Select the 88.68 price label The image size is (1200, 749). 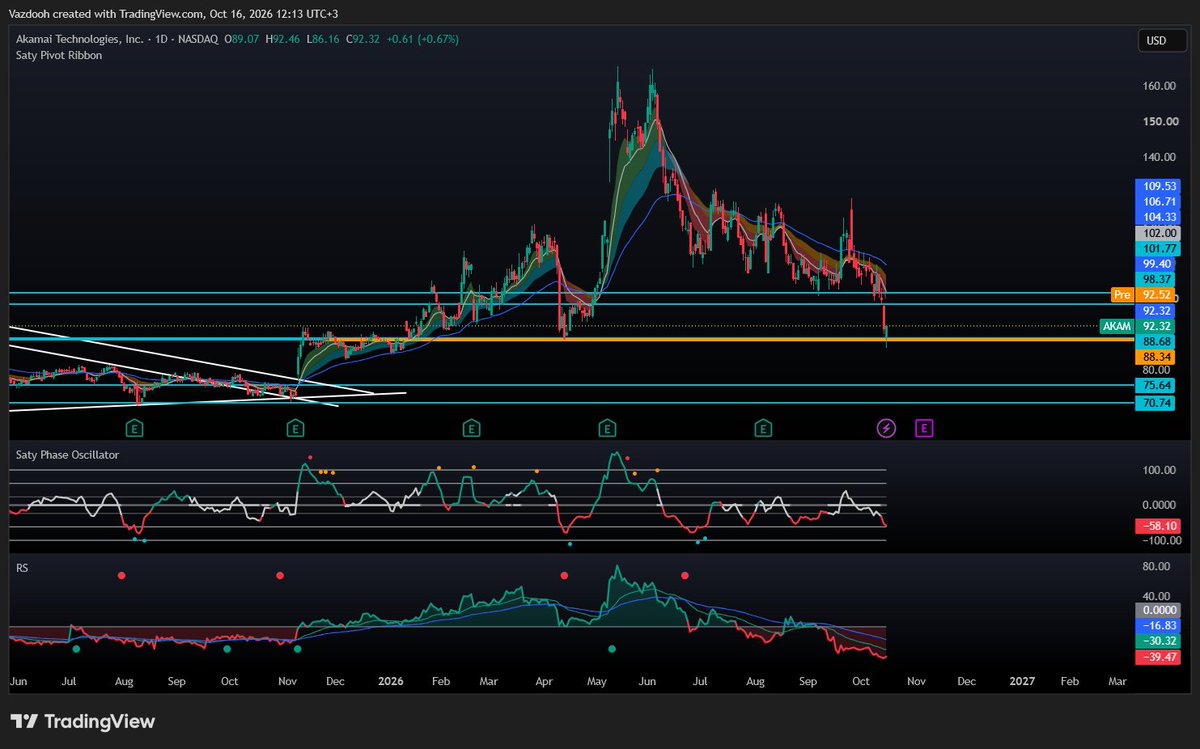[1156, 341]
